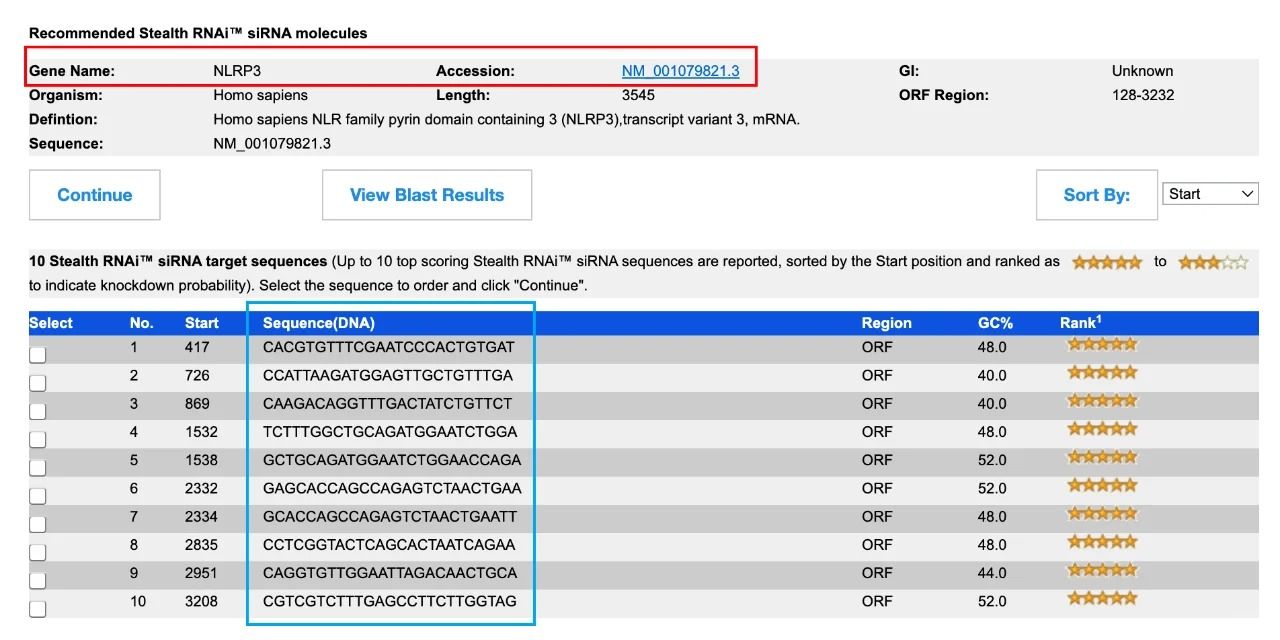The height and width of the screenshot is (640, 1280).
Task: Check the select box for sequence 1
Action: 37,354
